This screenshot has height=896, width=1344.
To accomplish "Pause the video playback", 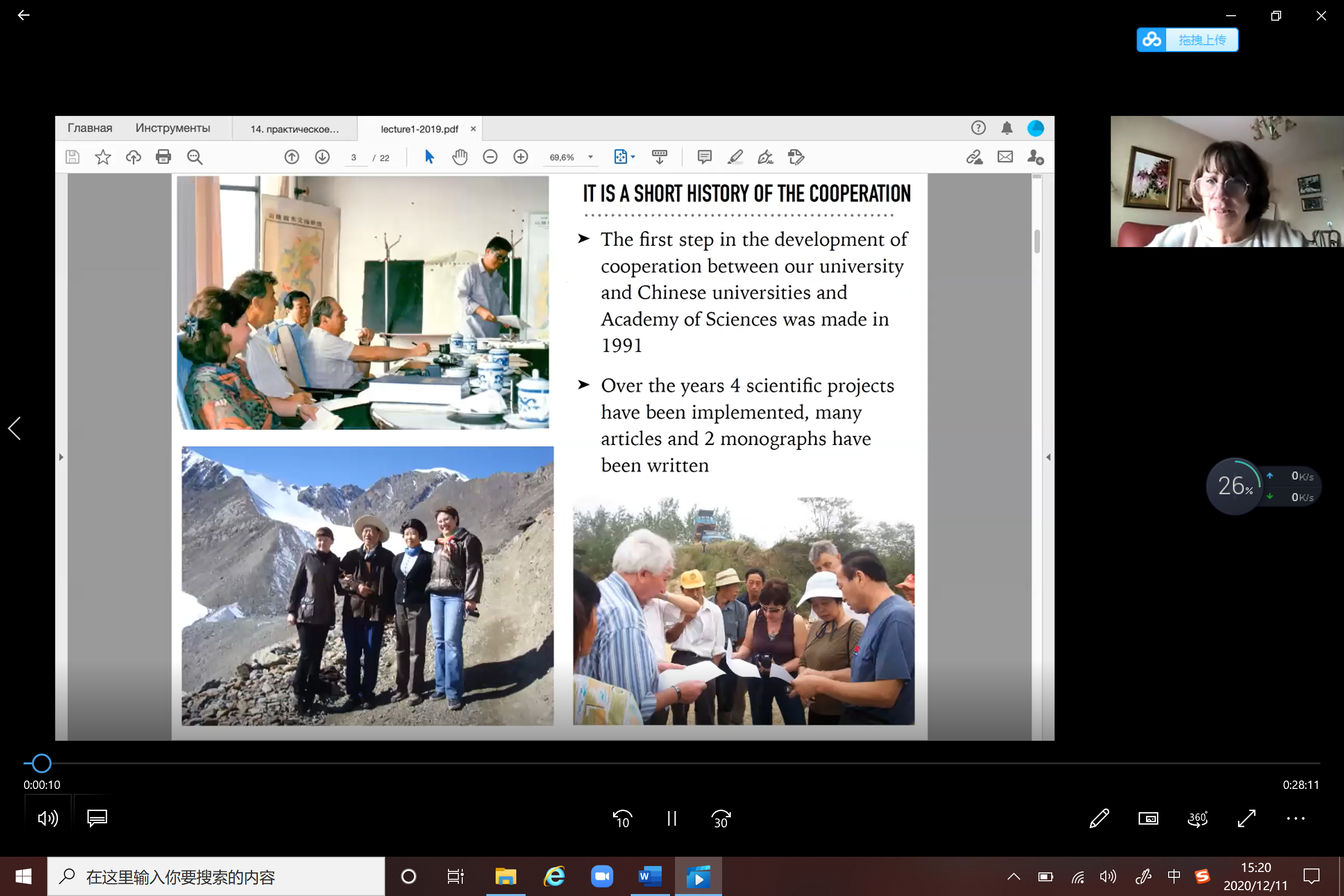I will (x=672, y=818).
